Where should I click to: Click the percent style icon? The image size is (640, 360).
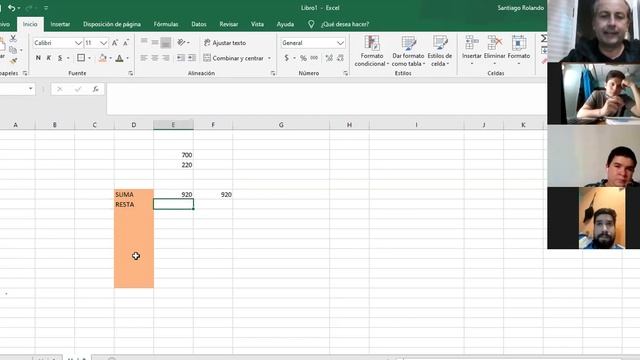click(x=303, y=58)
